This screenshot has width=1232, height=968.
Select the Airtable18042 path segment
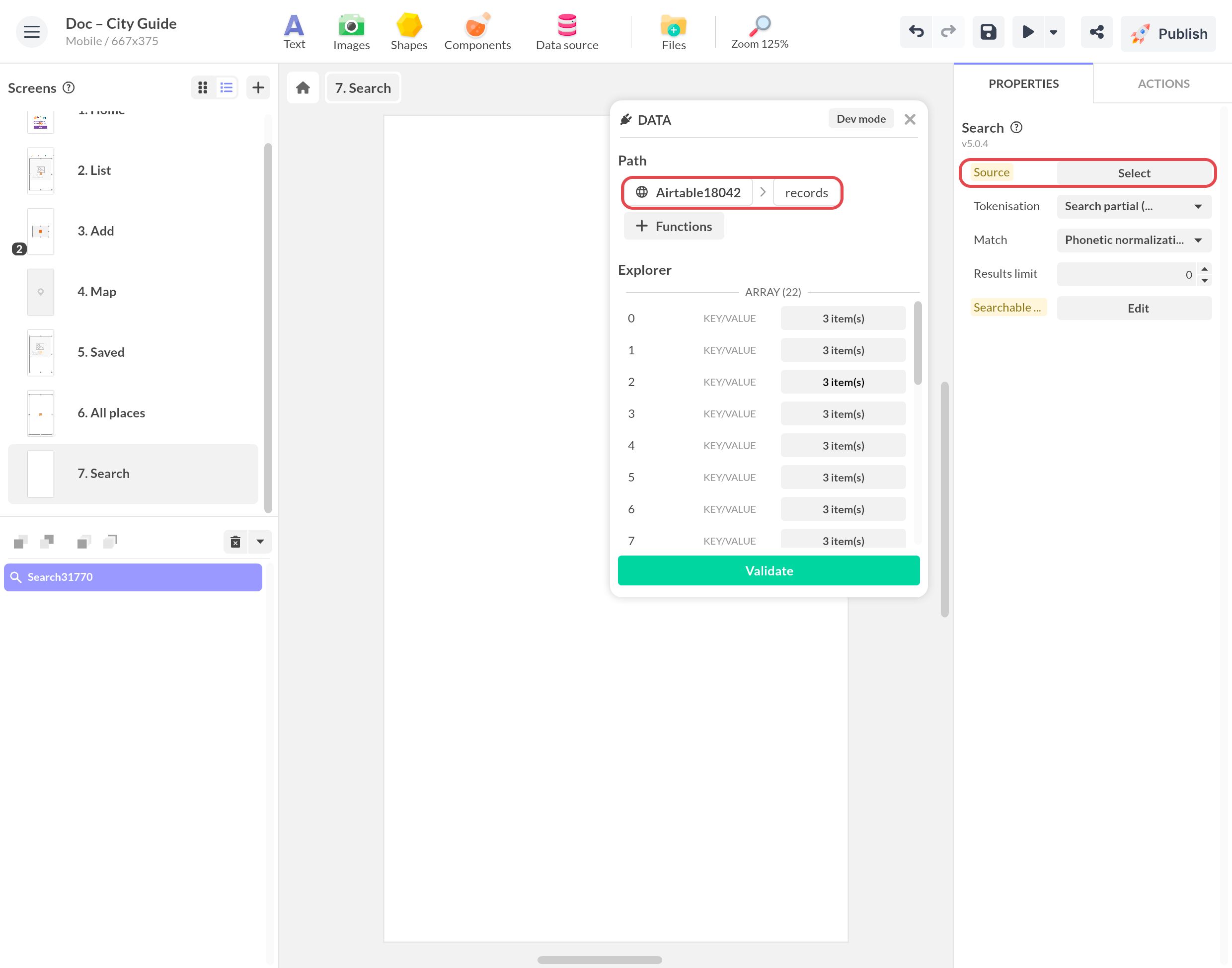tap(688, 193)
